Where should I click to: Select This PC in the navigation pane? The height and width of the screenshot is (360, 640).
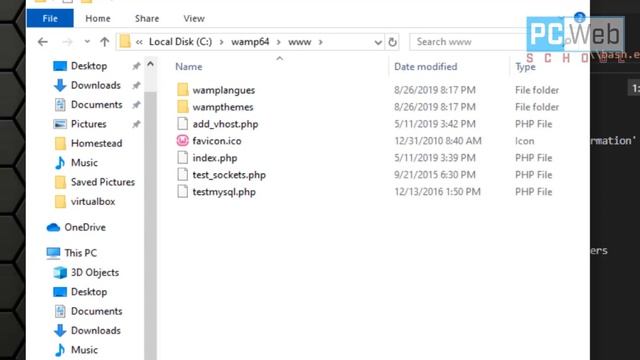[x=81, y=253]
